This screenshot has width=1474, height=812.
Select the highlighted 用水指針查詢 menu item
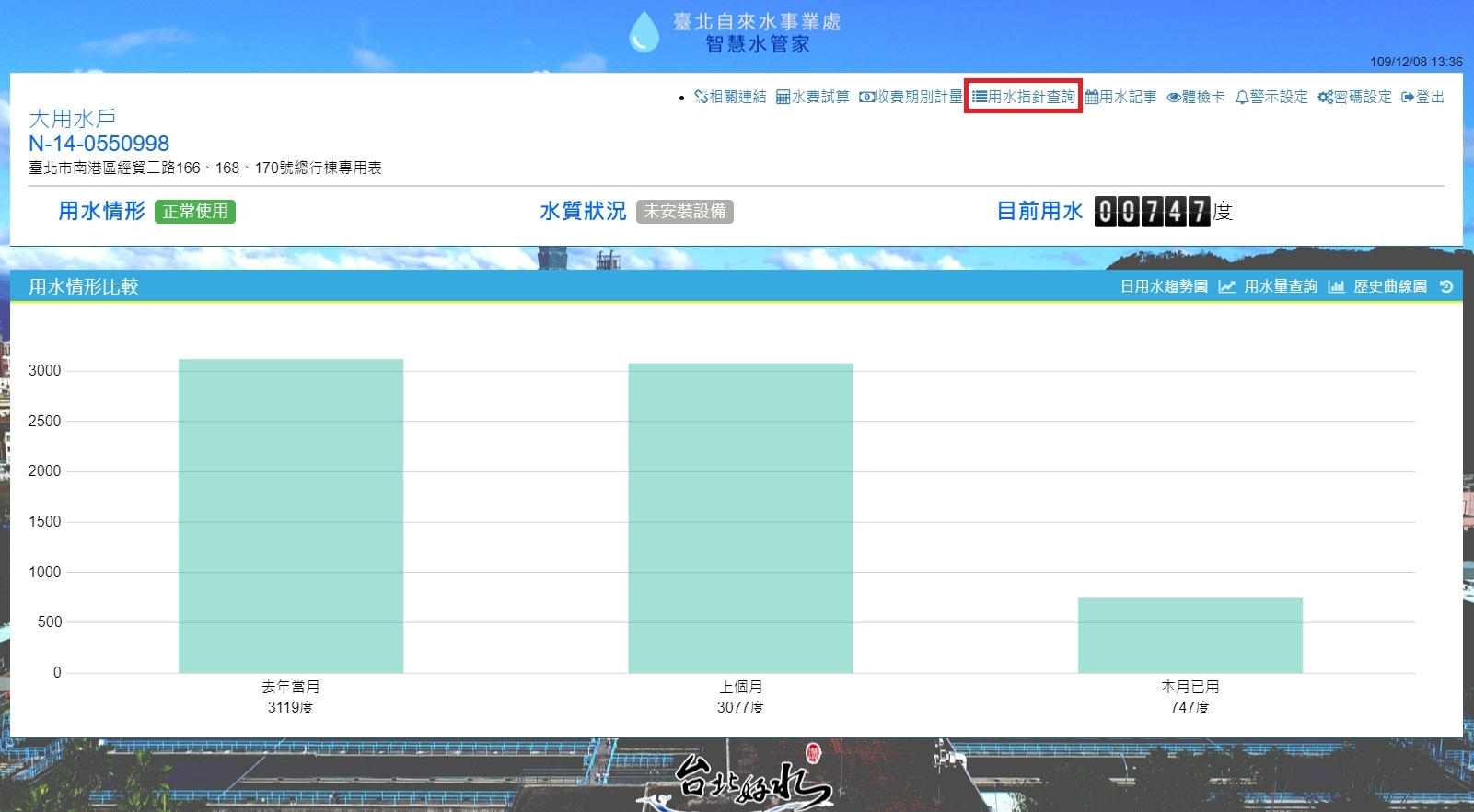[x=1023, y=97]
